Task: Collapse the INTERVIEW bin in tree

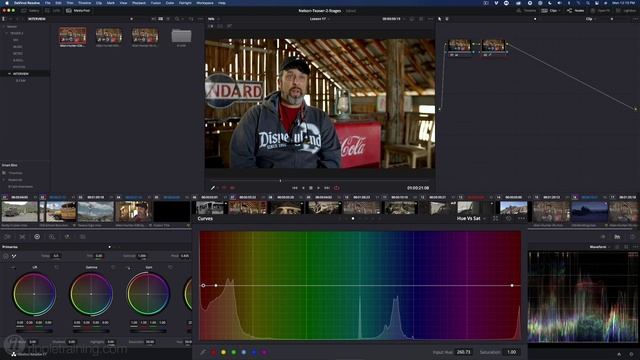Action: [9, 74]
